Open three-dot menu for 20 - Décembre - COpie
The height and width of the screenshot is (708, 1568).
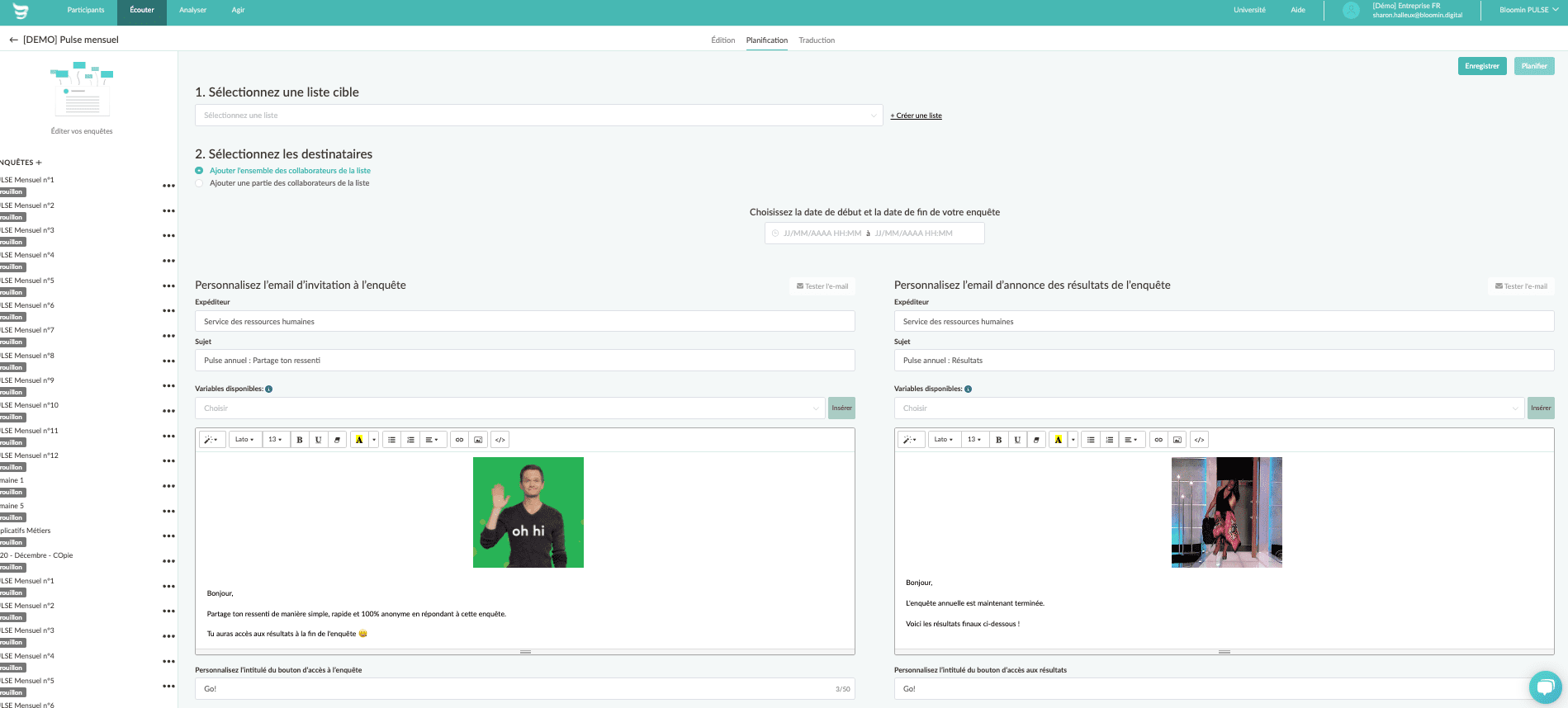168,561
